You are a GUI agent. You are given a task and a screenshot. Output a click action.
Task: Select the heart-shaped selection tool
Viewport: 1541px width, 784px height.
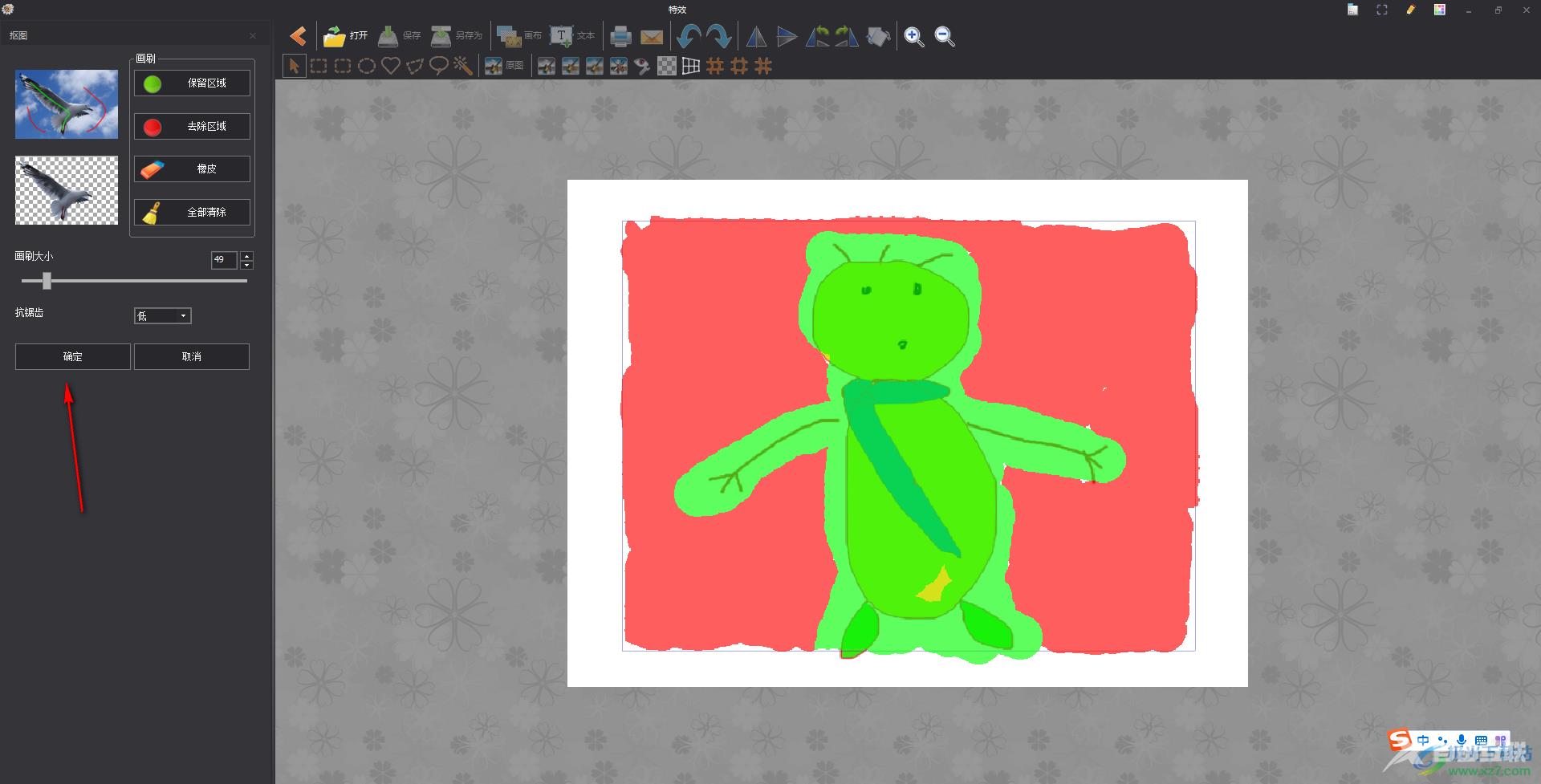[391, 66]
